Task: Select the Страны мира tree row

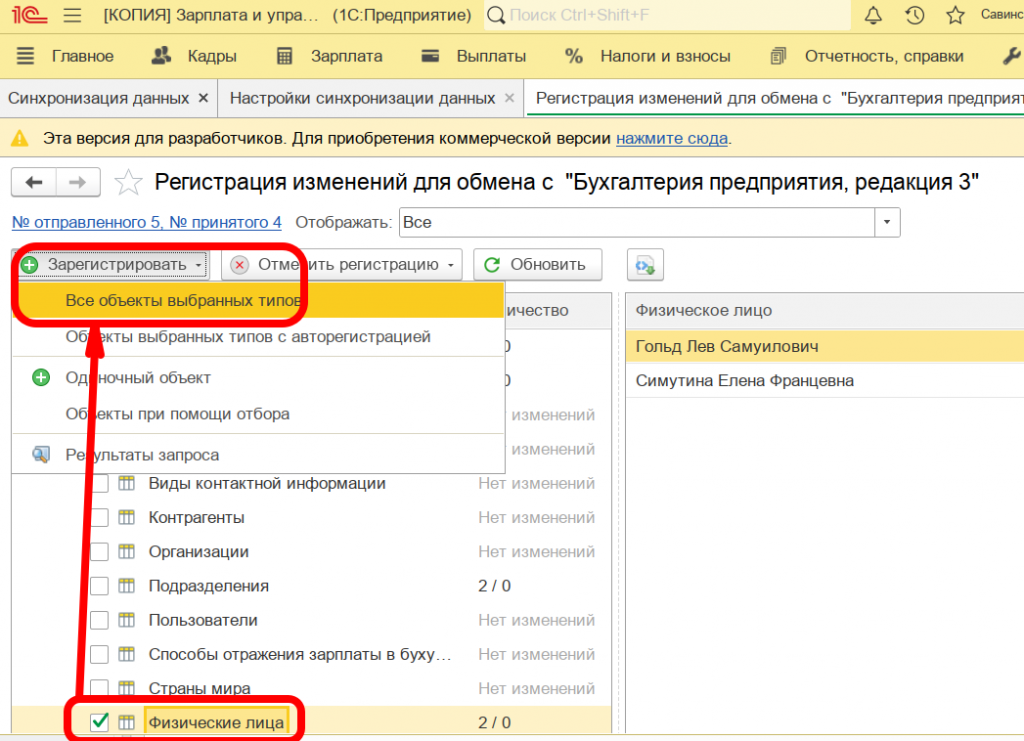Action: coord(312,688)
